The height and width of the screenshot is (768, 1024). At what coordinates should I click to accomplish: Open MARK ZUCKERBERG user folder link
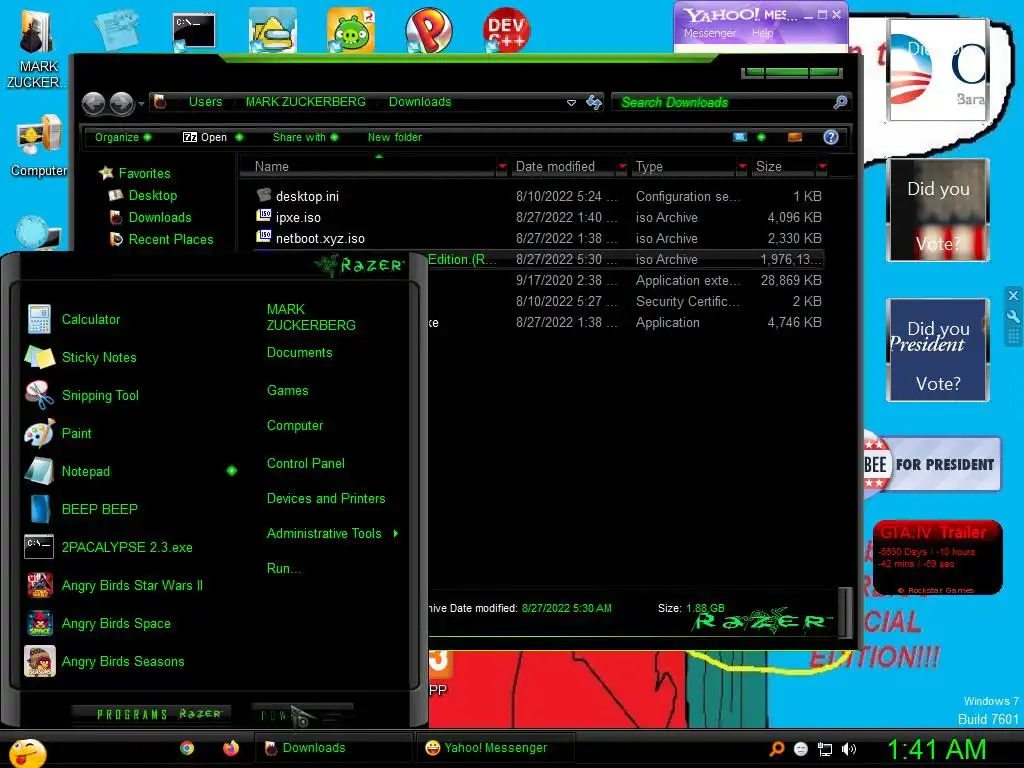[x=311, y=317]
